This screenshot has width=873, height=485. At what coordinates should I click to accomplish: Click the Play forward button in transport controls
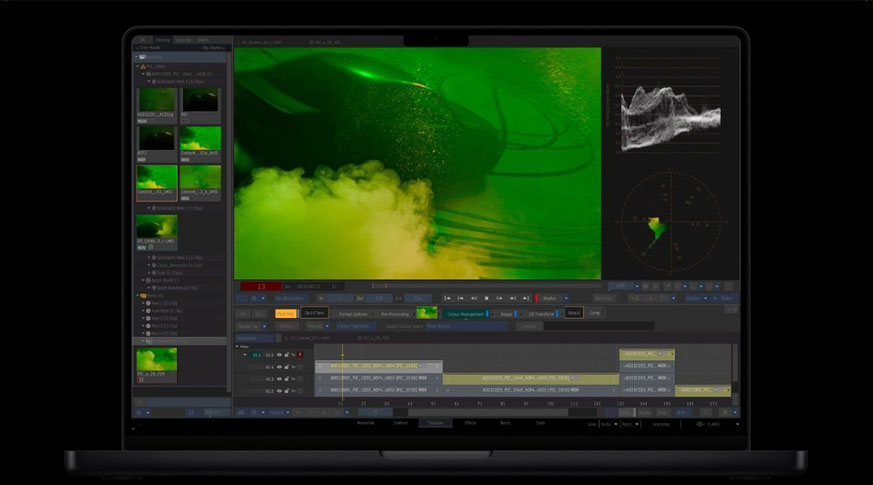tap(500, 298)
